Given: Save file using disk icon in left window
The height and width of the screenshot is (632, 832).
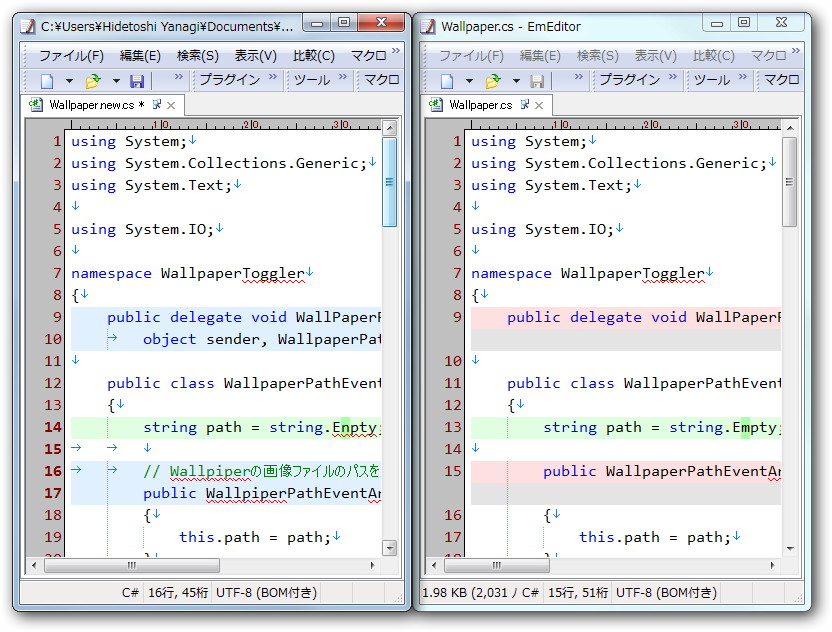Looking at the screenshot, I should (137, 81).
